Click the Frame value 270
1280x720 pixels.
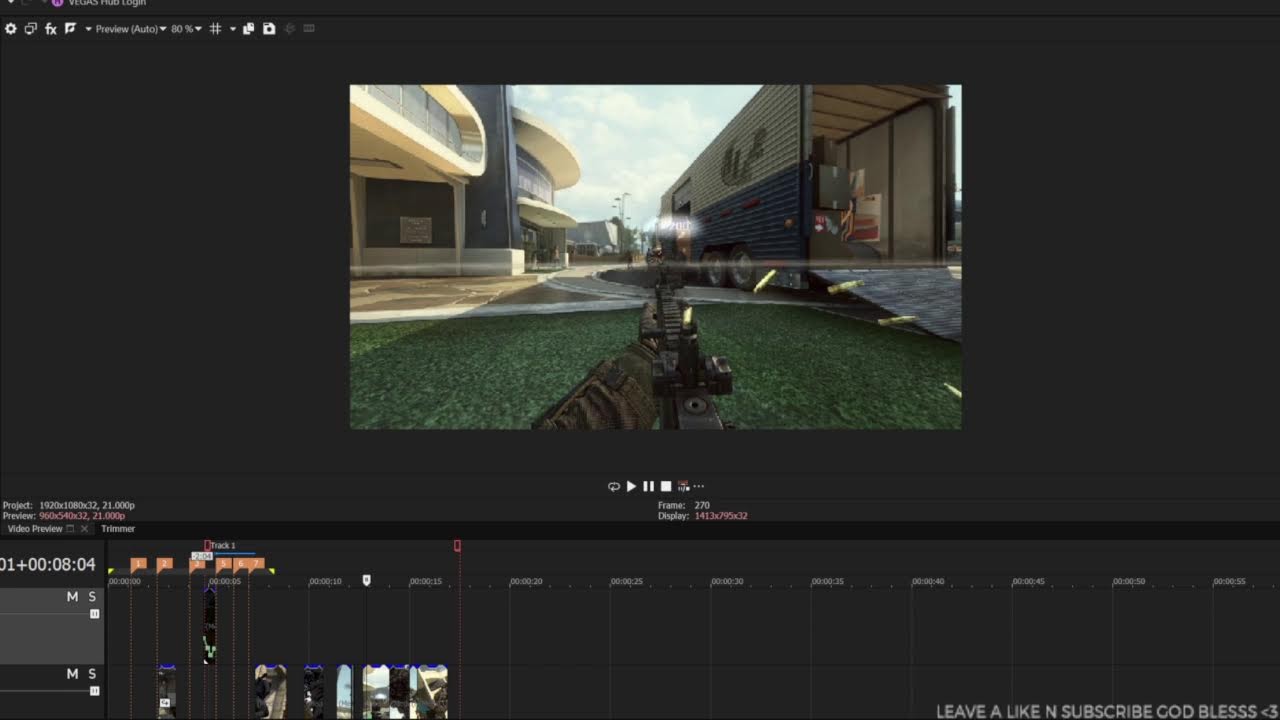[702, 506]
